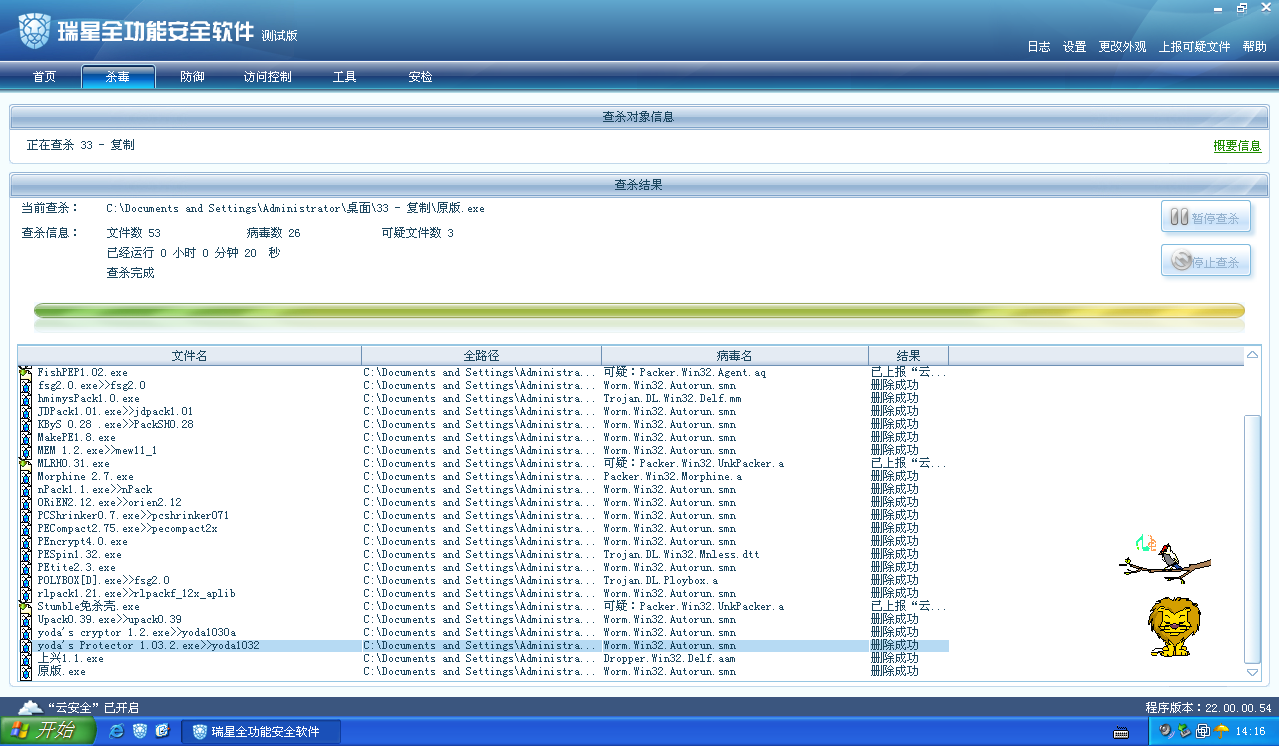The image size is (1279, 746).
Task: Sort by 结果 column header
Action: click(908, 355)
